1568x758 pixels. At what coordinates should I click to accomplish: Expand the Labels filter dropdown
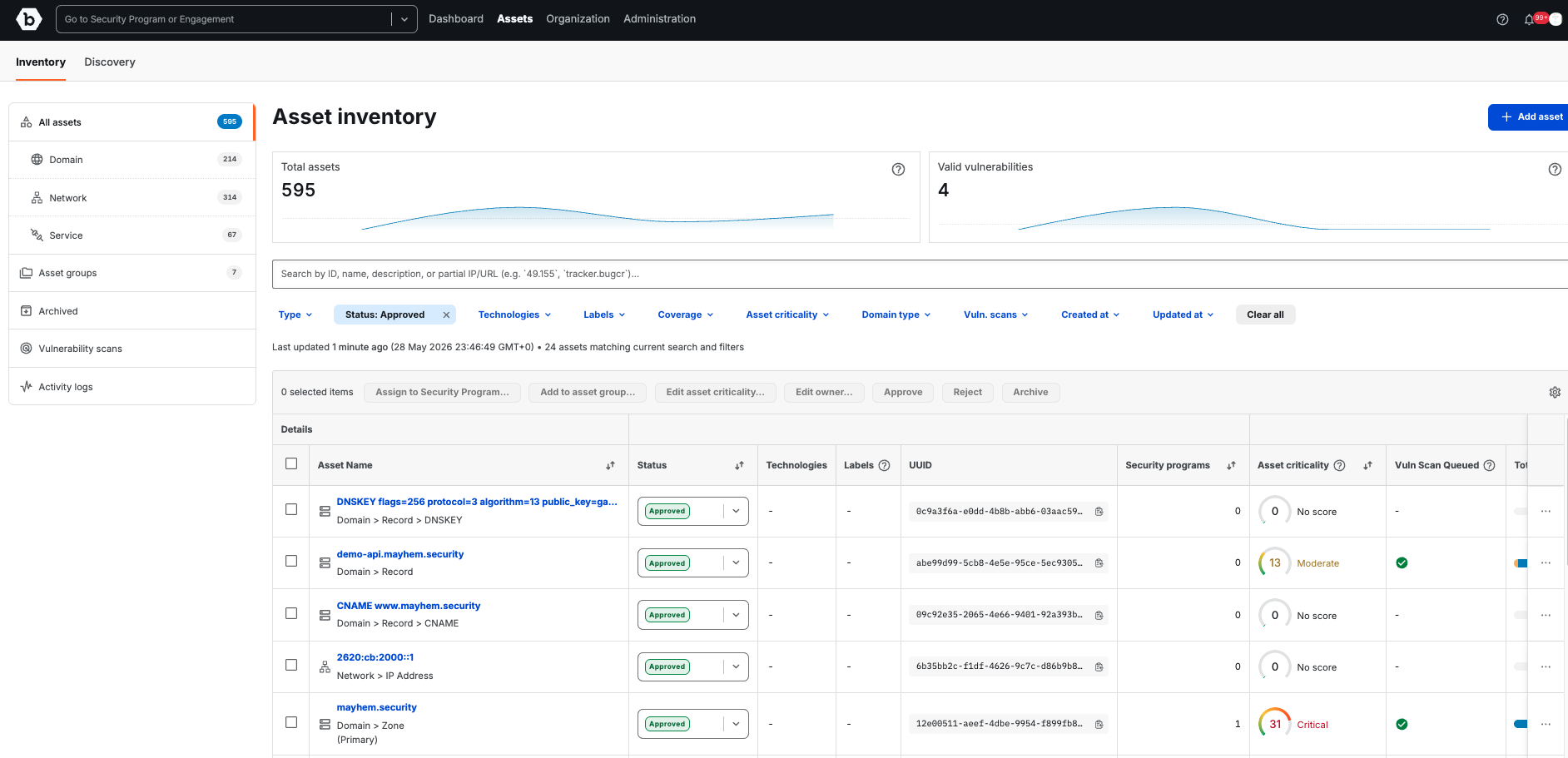click(x=603, y=315)
